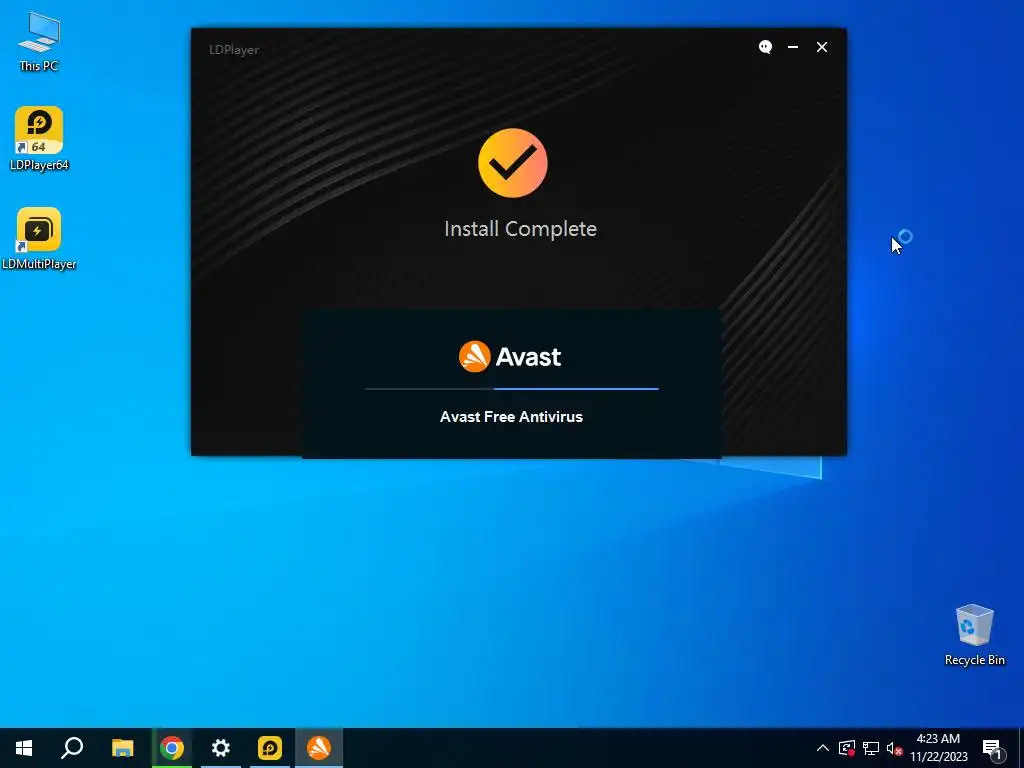Open taskbar Search

72,748
